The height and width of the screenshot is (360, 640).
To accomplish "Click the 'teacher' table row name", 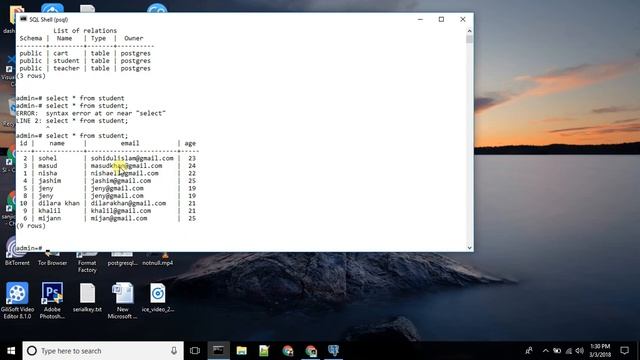I will 66,68.
